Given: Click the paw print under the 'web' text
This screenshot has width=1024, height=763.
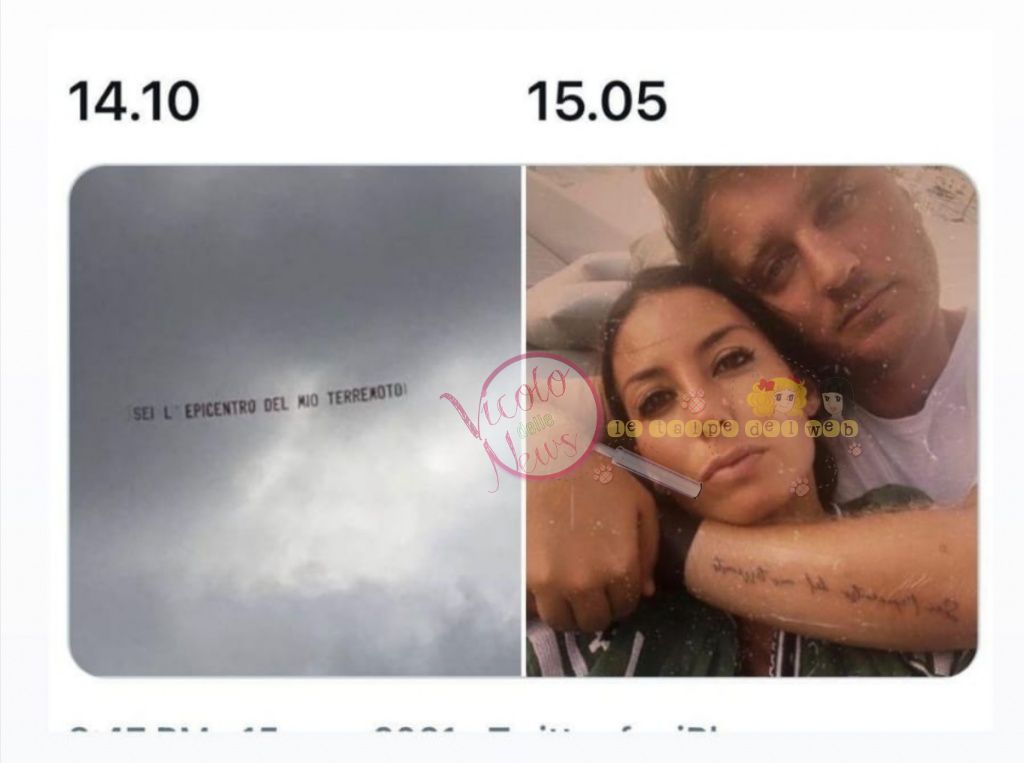Looking at the screenshot, I should [x=854, y=449].
